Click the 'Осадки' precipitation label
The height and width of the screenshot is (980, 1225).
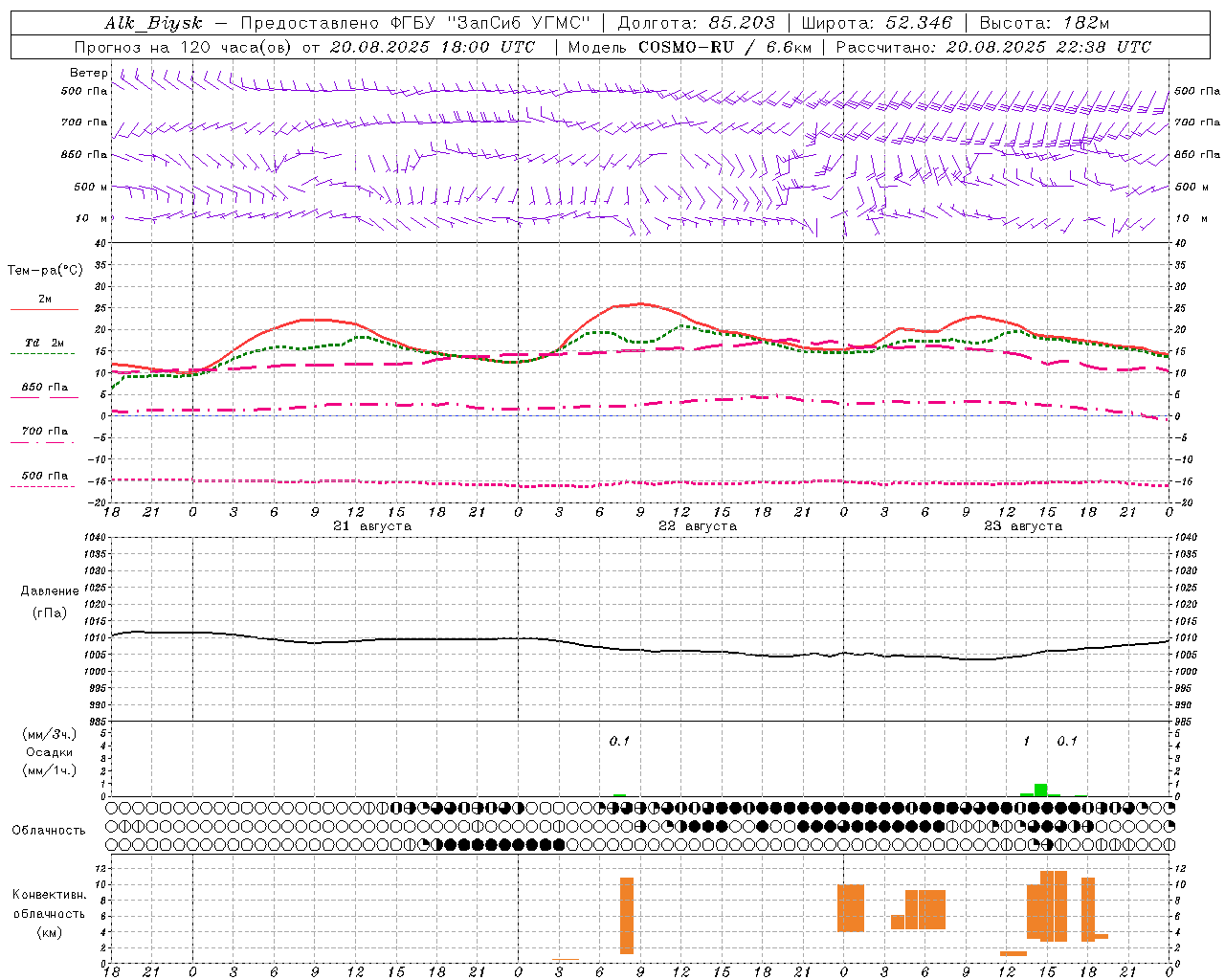coord(50,752)
